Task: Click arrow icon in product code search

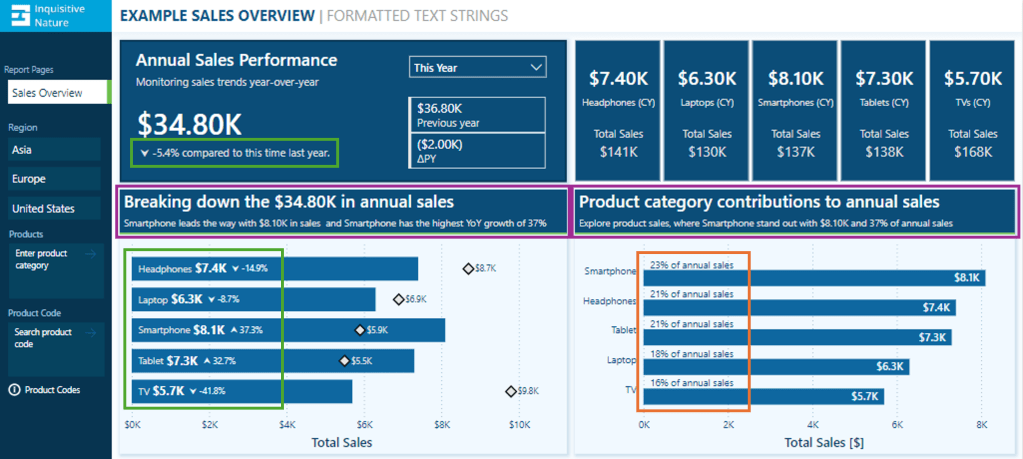Action: tap(92, 333)
